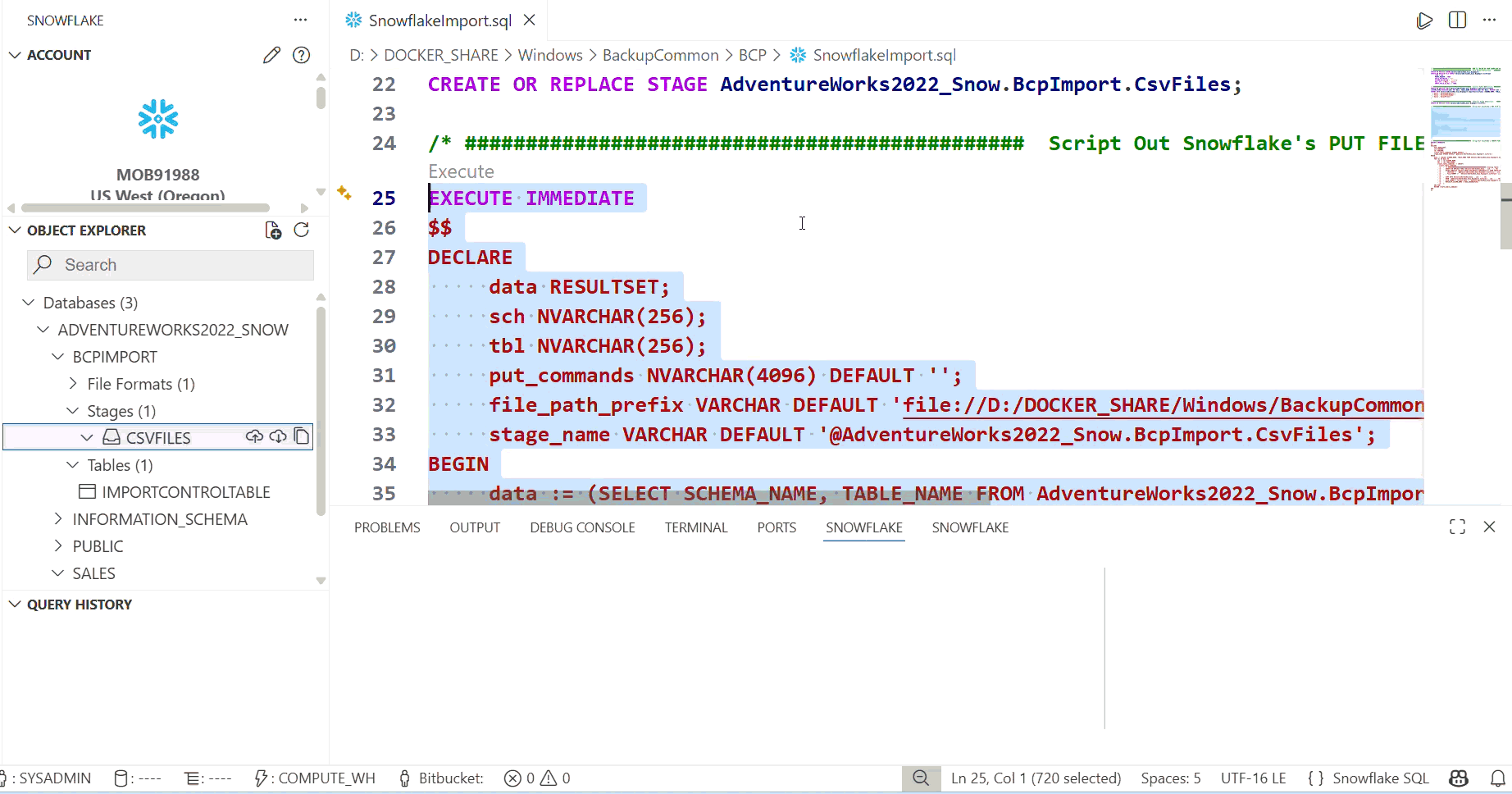Click the Ln 25, Col 1 cursor position
The height and width of the screenshot is (794, 1512).
1036,778
